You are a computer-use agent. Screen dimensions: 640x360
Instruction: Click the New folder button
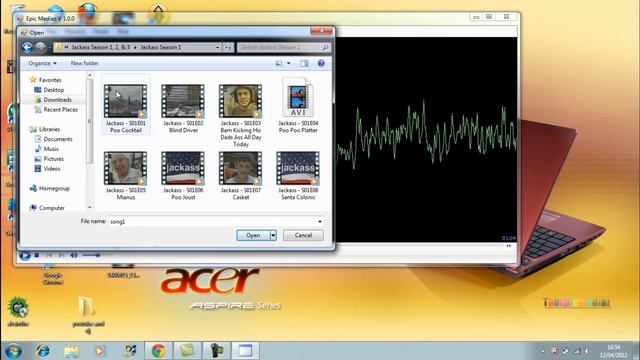(84, 63)
